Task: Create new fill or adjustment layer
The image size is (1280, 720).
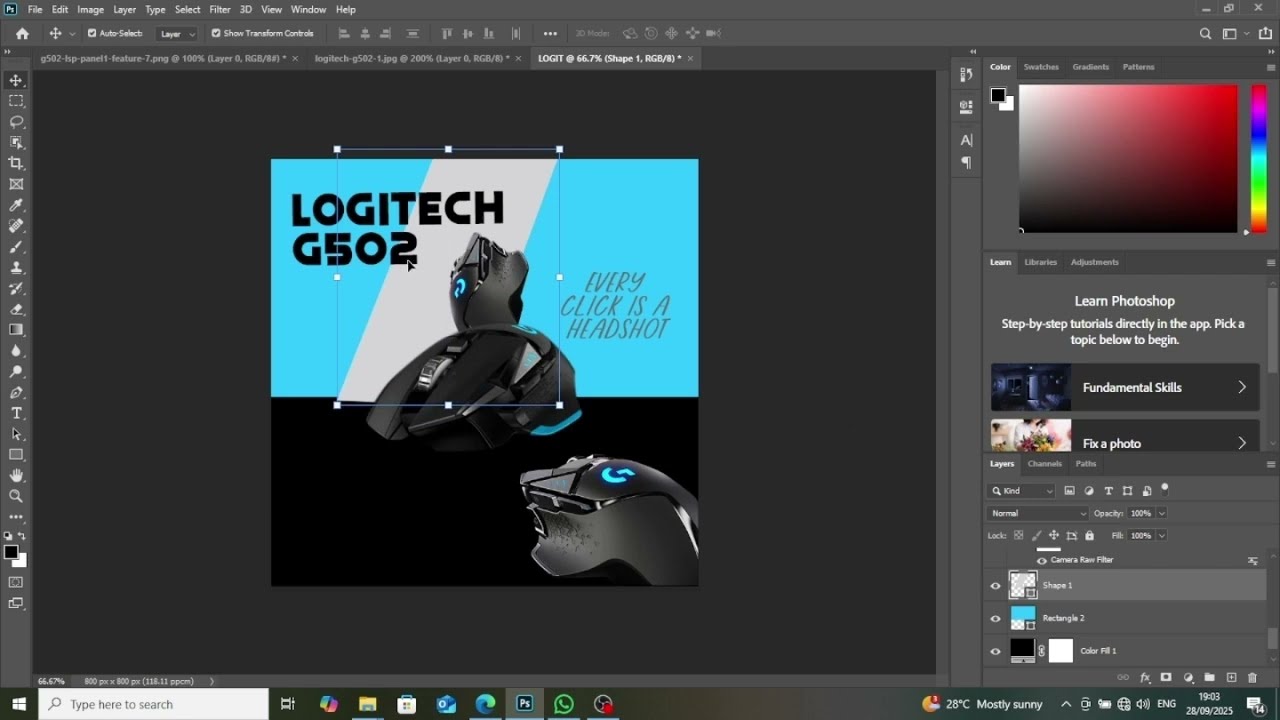Action: [x=1188, y=678]
